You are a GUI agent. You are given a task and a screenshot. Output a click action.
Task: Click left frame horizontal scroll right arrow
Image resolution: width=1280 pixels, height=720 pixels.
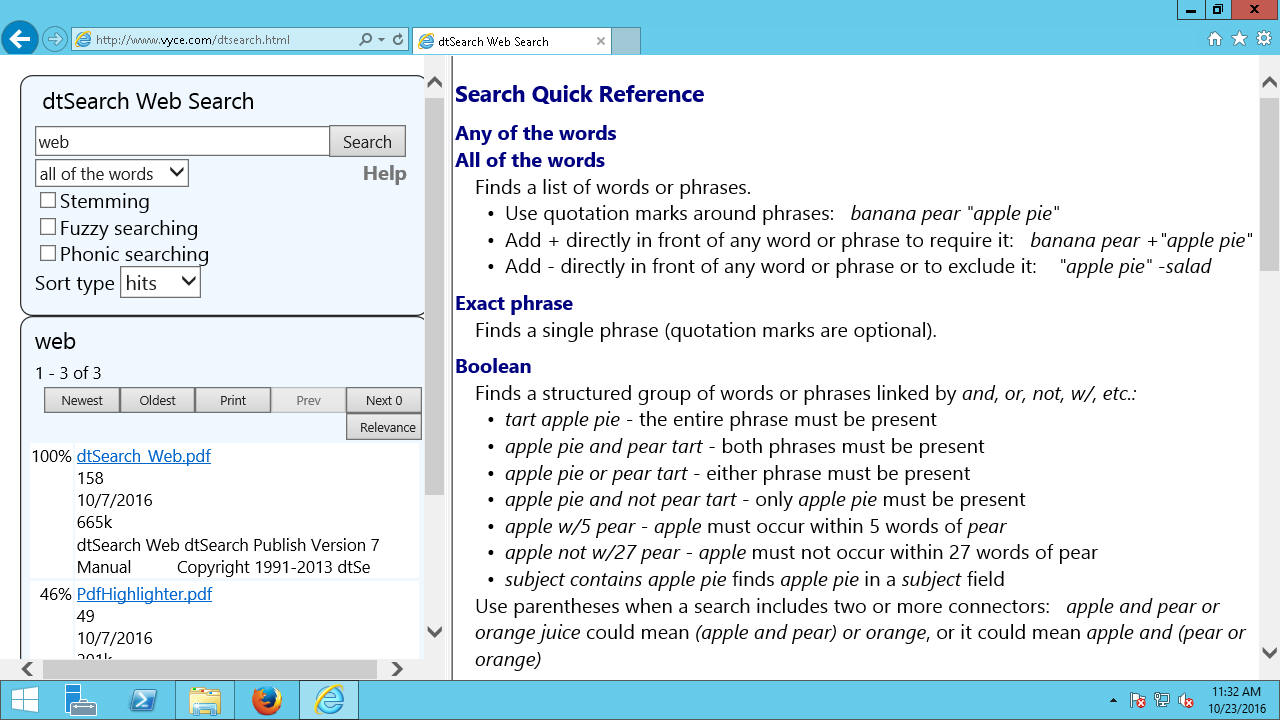397,669
